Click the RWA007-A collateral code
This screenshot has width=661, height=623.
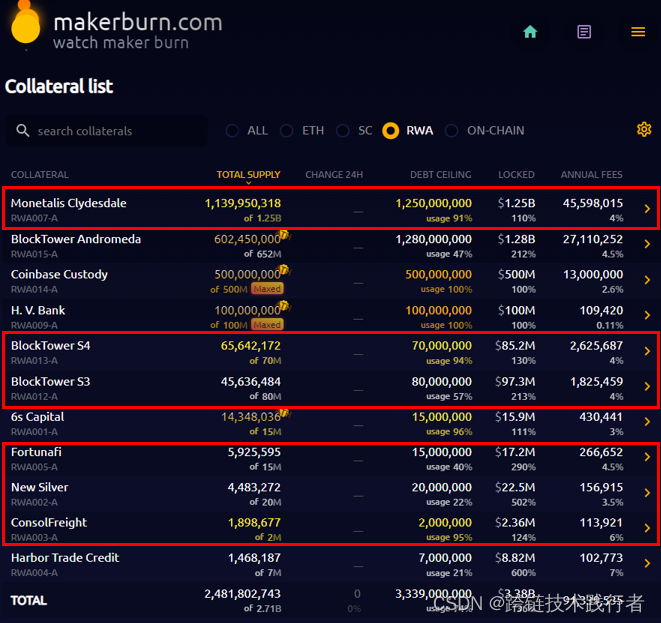click(x=35, y=218)
